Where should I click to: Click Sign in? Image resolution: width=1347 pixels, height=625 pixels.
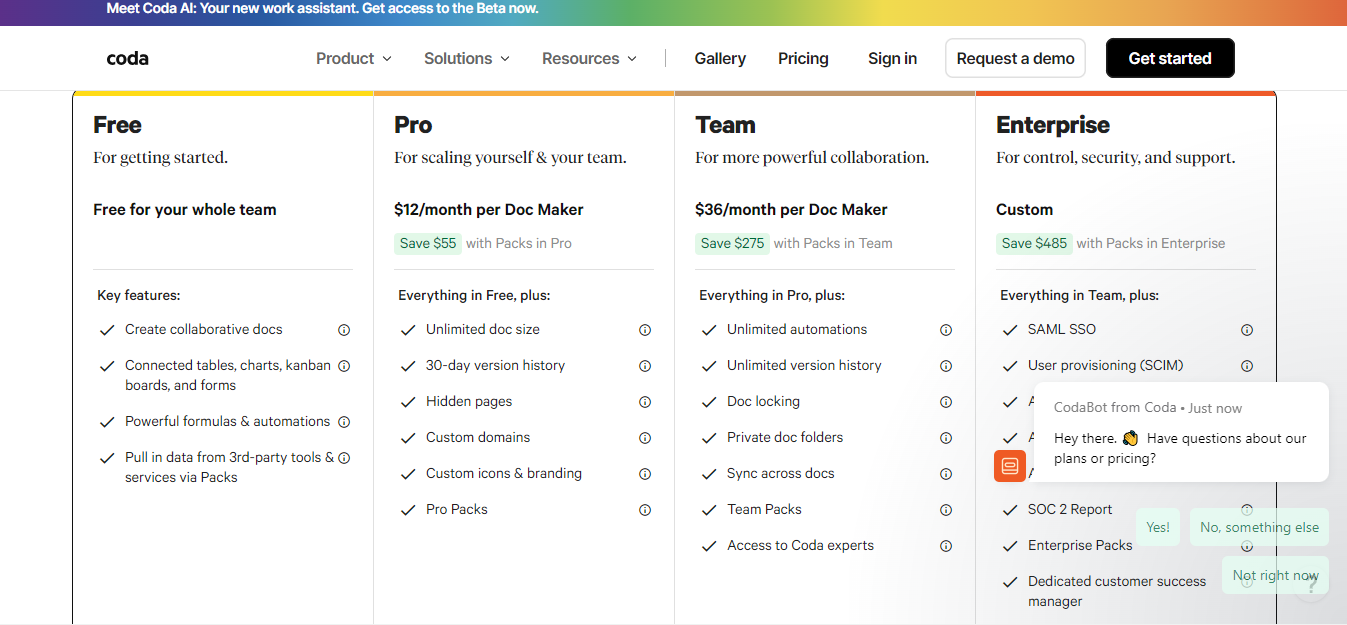pyautogui.click(x=892, y=58)
